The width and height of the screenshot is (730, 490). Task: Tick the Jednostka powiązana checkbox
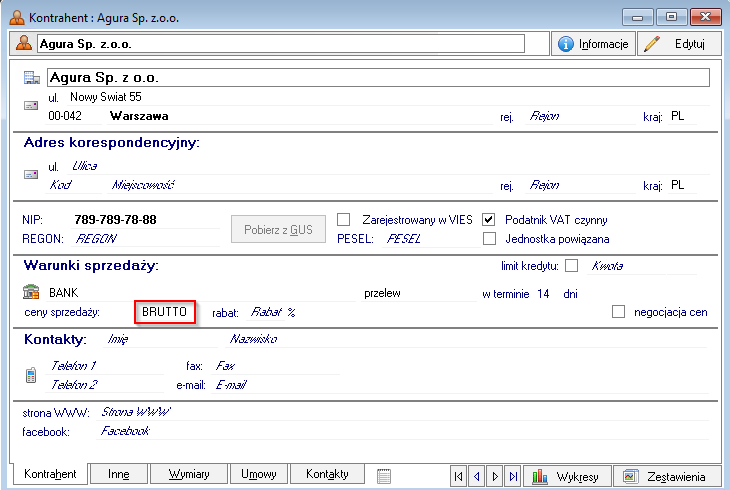click(489, 239)
